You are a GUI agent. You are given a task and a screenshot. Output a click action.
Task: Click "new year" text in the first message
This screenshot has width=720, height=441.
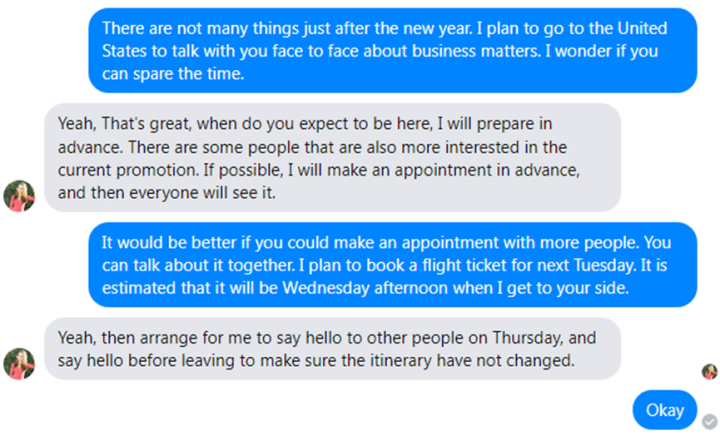pos(437,28)
